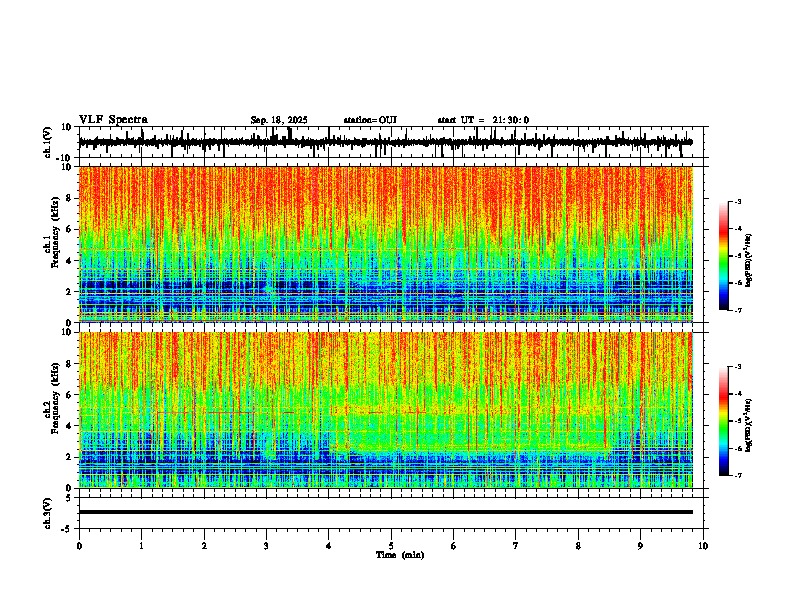Screen dimensions: 792x612
Task: Click the ch.2 colorbar log(PSD) unit label
Action: (749, 425)
